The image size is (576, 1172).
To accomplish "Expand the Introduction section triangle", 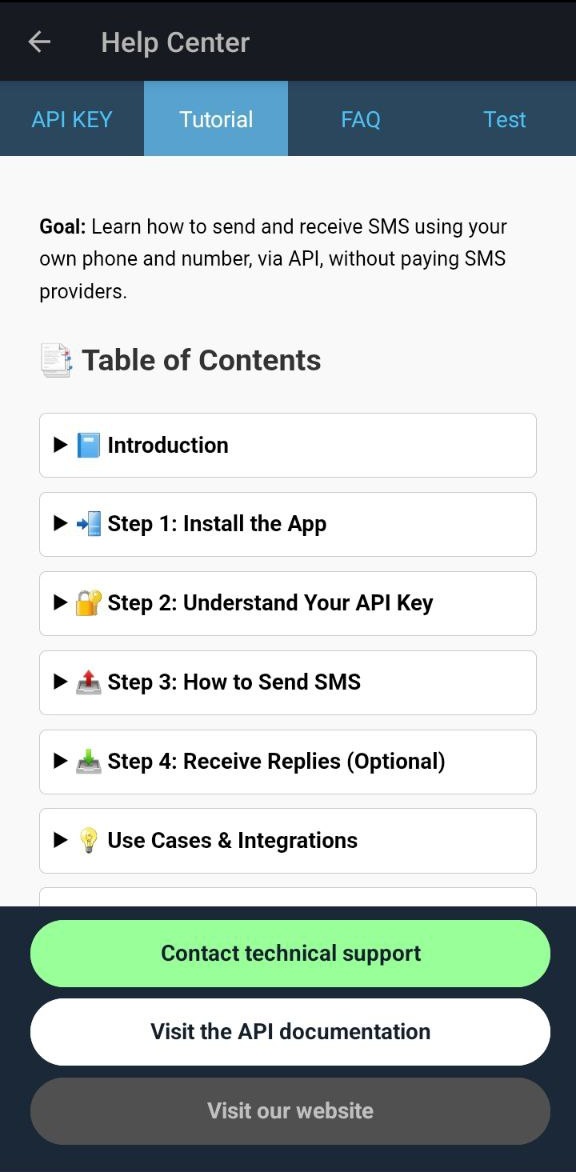I will (61, 445).
